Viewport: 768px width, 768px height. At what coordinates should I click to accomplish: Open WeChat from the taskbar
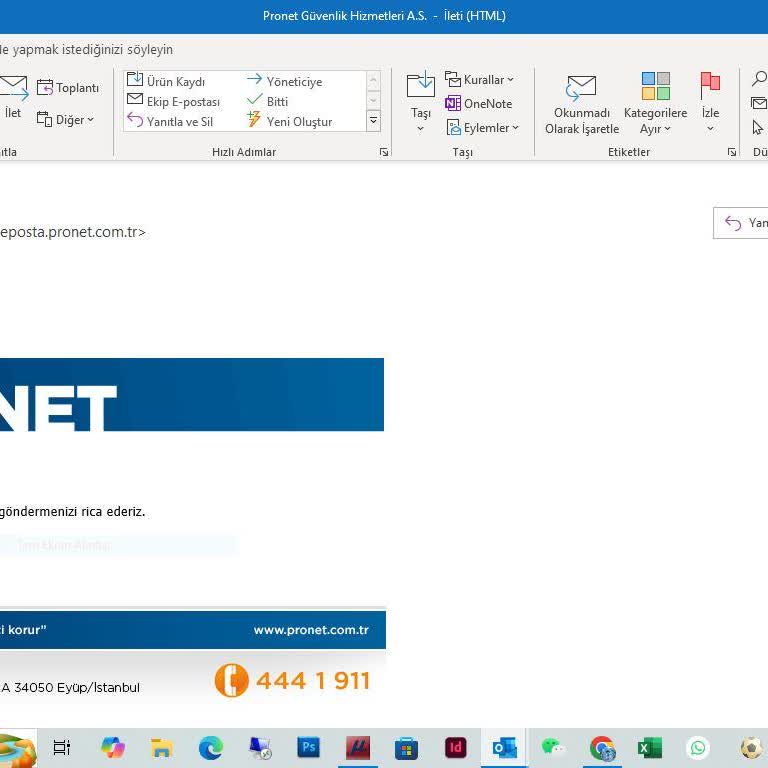click(553, 748)
